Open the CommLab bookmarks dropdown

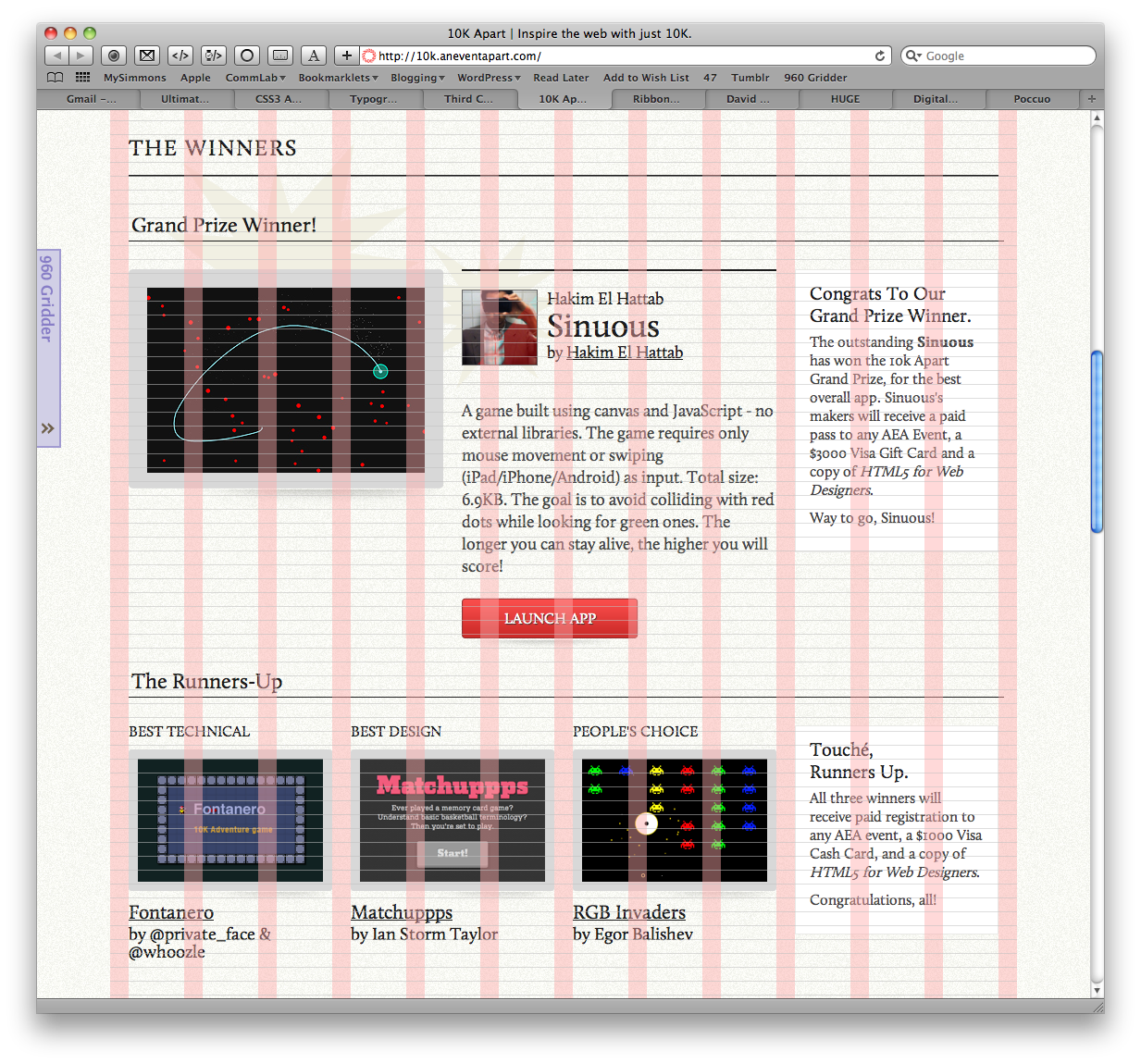pyautogui.click(x=255, y=78)
